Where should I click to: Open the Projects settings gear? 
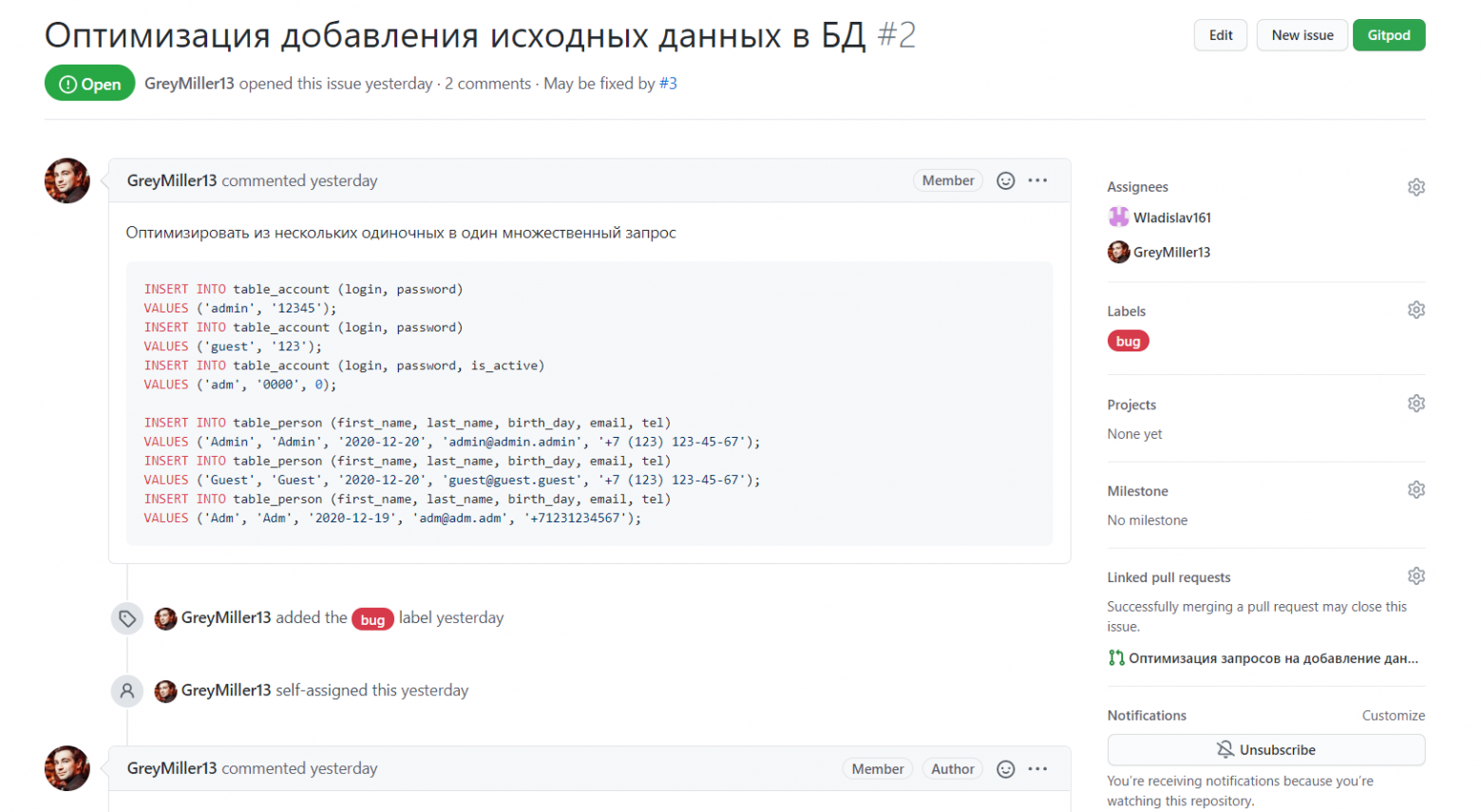click(1415, 404)
